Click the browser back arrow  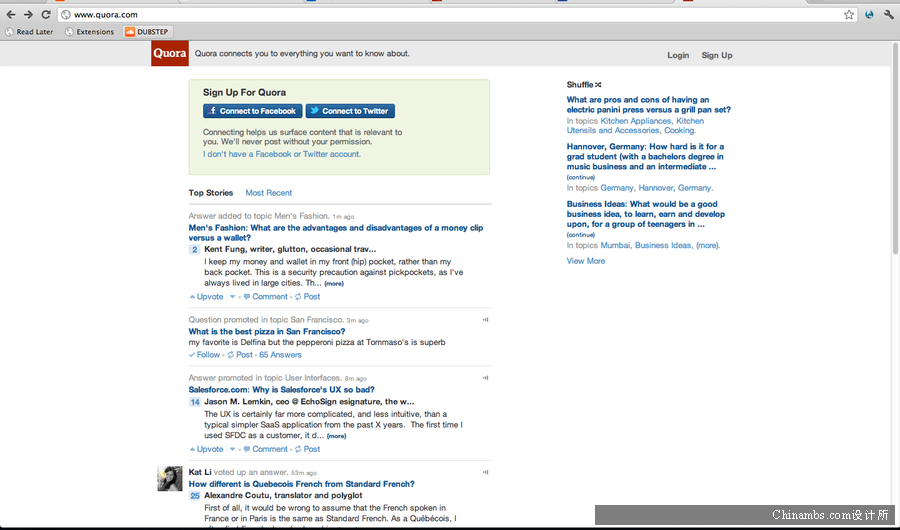pyautogui.click(x=10, y=15)
